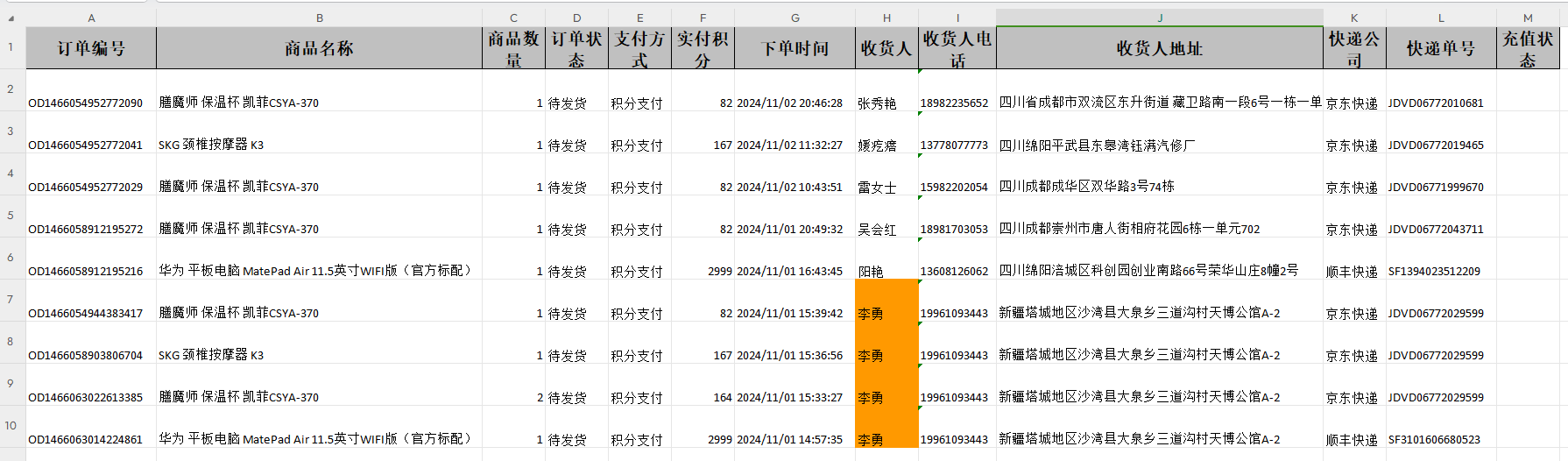
Task: Select row 5 header number
Action: click(11, 216)
